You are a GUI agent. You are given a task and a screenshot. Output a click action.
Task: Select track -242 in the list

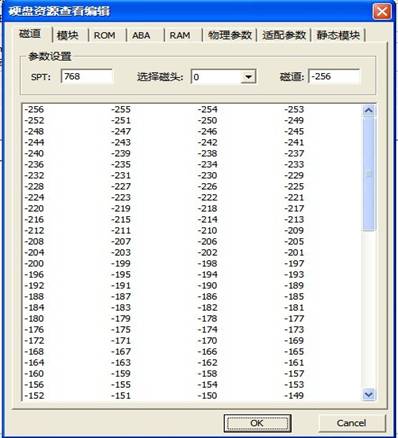pos(207,142)
